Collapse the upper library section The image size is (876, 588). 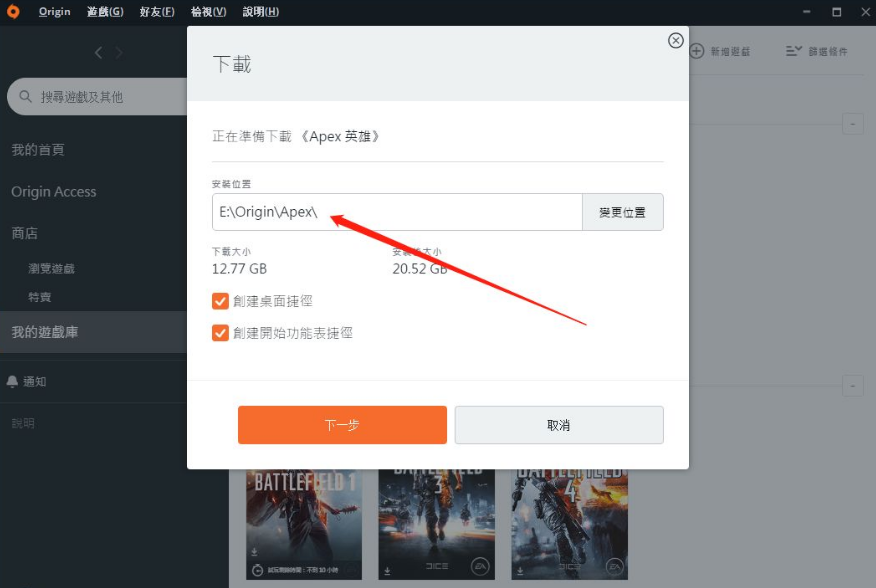[x=853, y=124]
